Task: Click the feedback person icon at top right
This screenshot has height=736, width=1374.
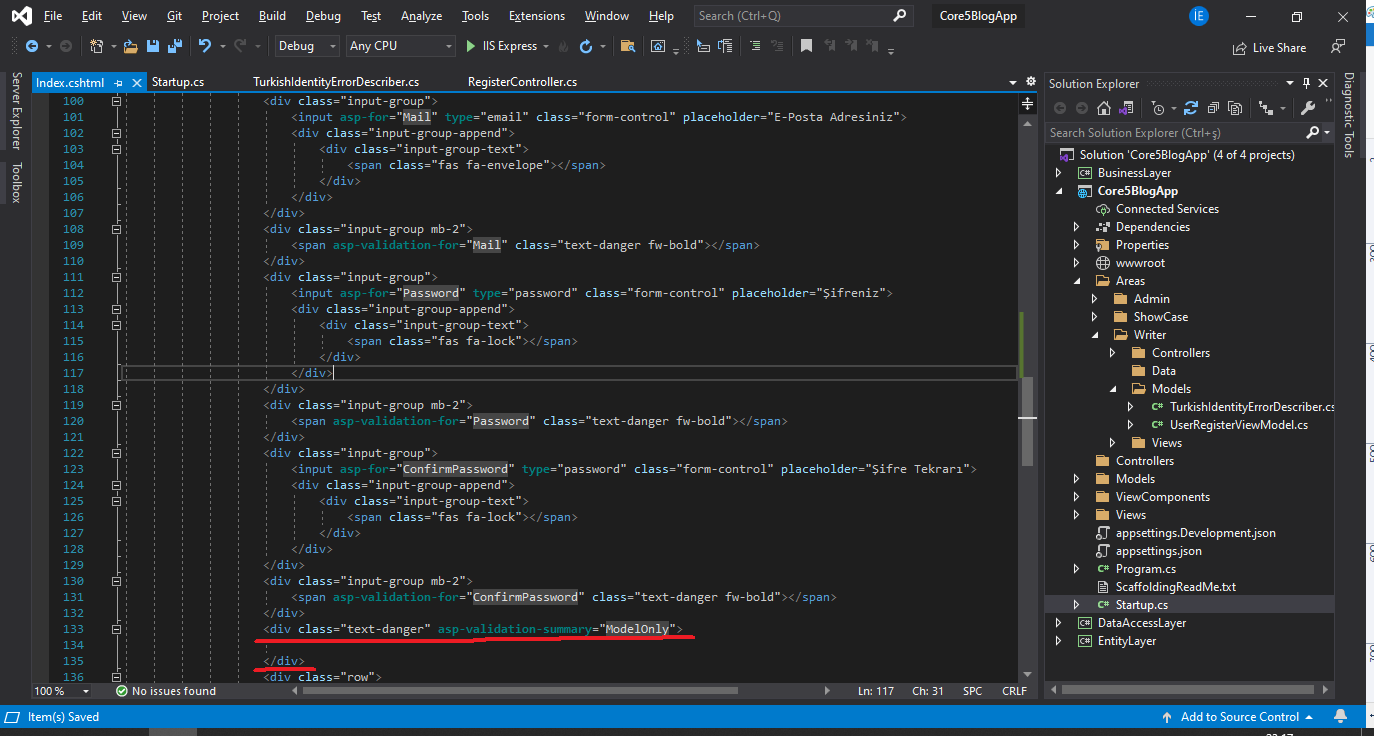Action: [x=1338, y=46]
